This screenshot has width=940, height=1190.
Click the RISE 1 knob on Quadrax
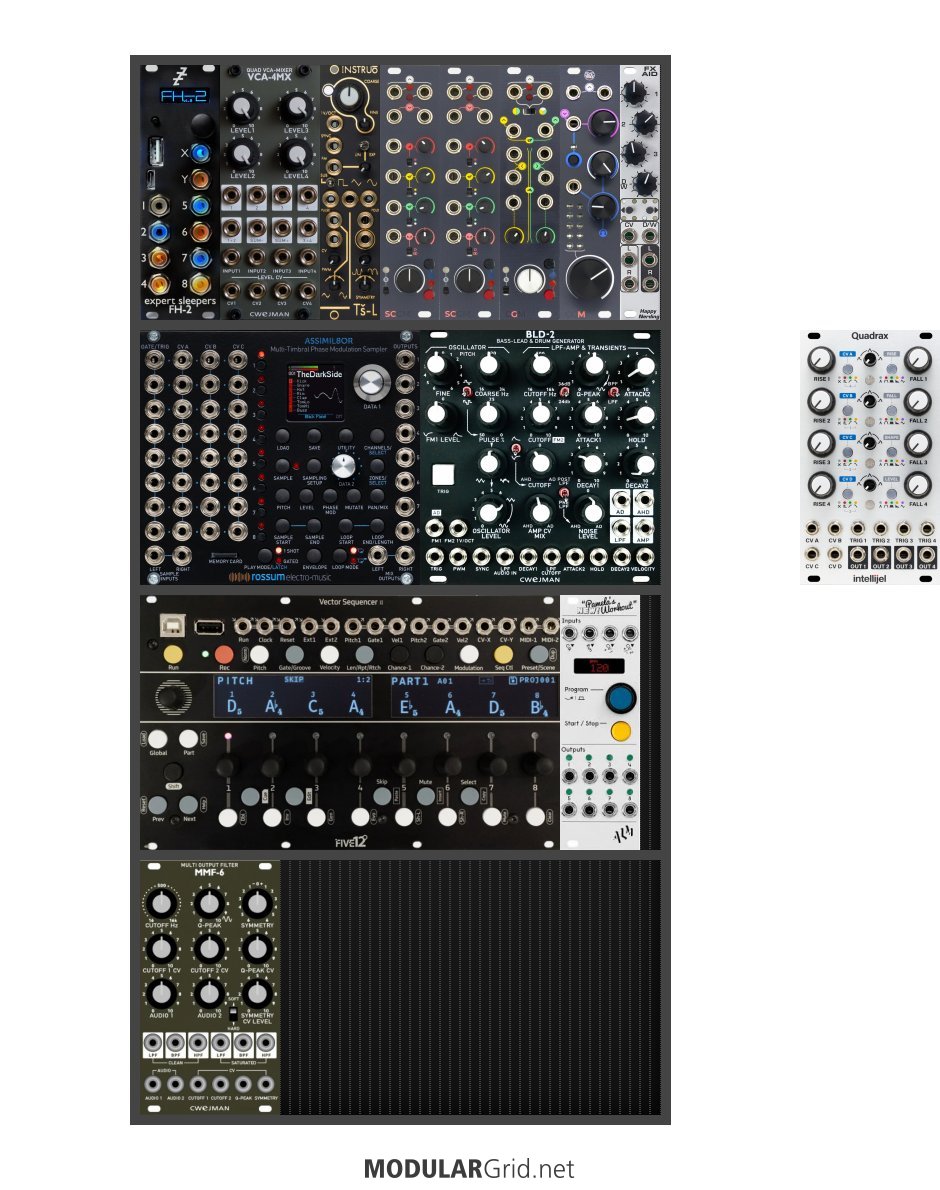820,361
